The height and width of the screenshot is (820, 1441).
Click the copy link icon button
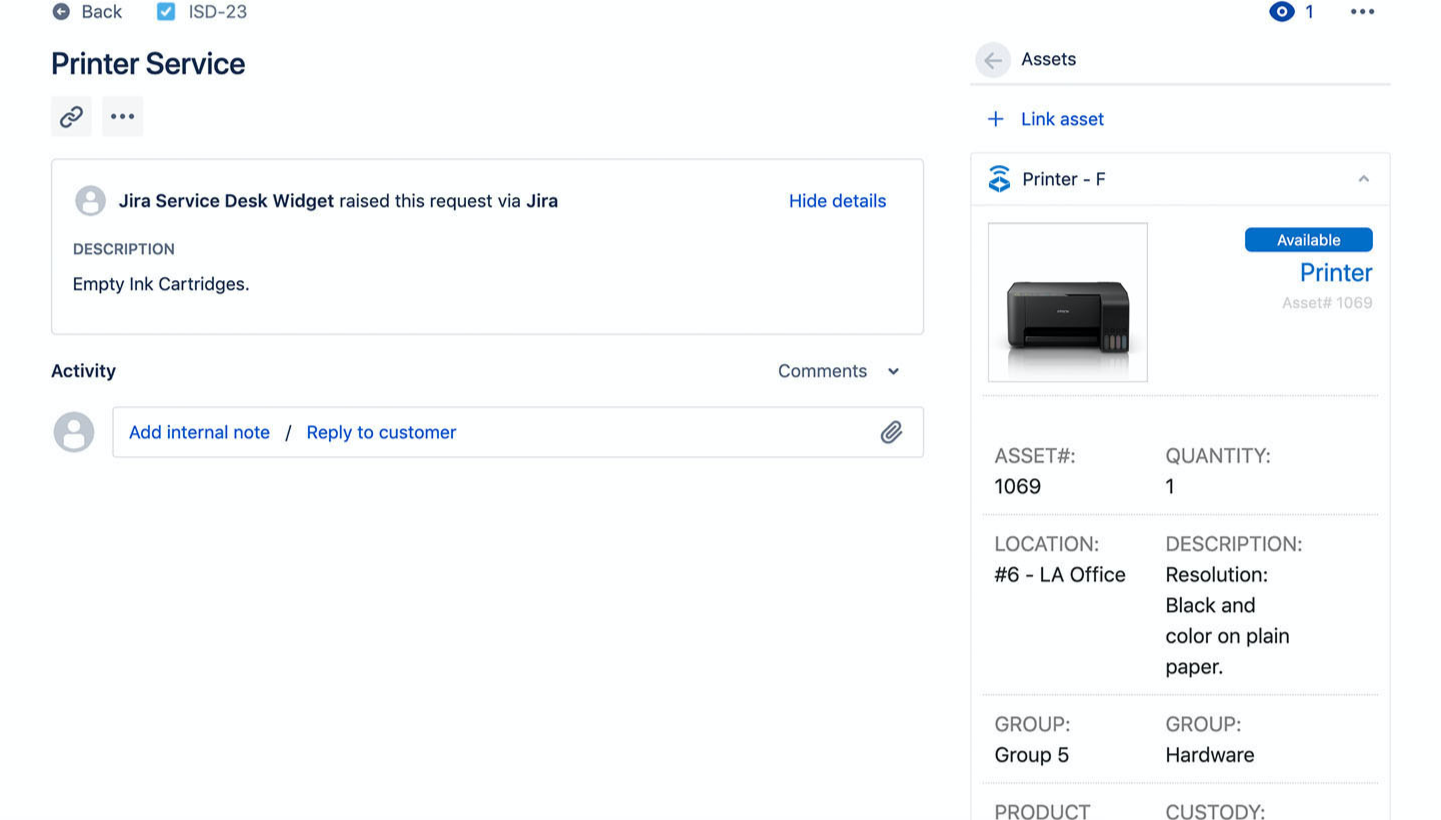[71, 117]
